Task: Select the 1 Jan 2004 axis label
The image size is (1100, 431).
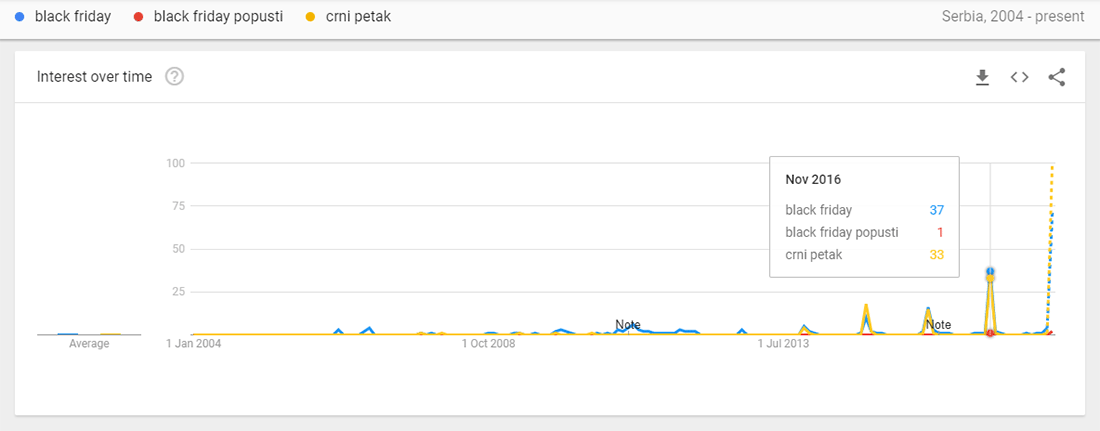Action: pyautogui.click(x=196, y=344)
